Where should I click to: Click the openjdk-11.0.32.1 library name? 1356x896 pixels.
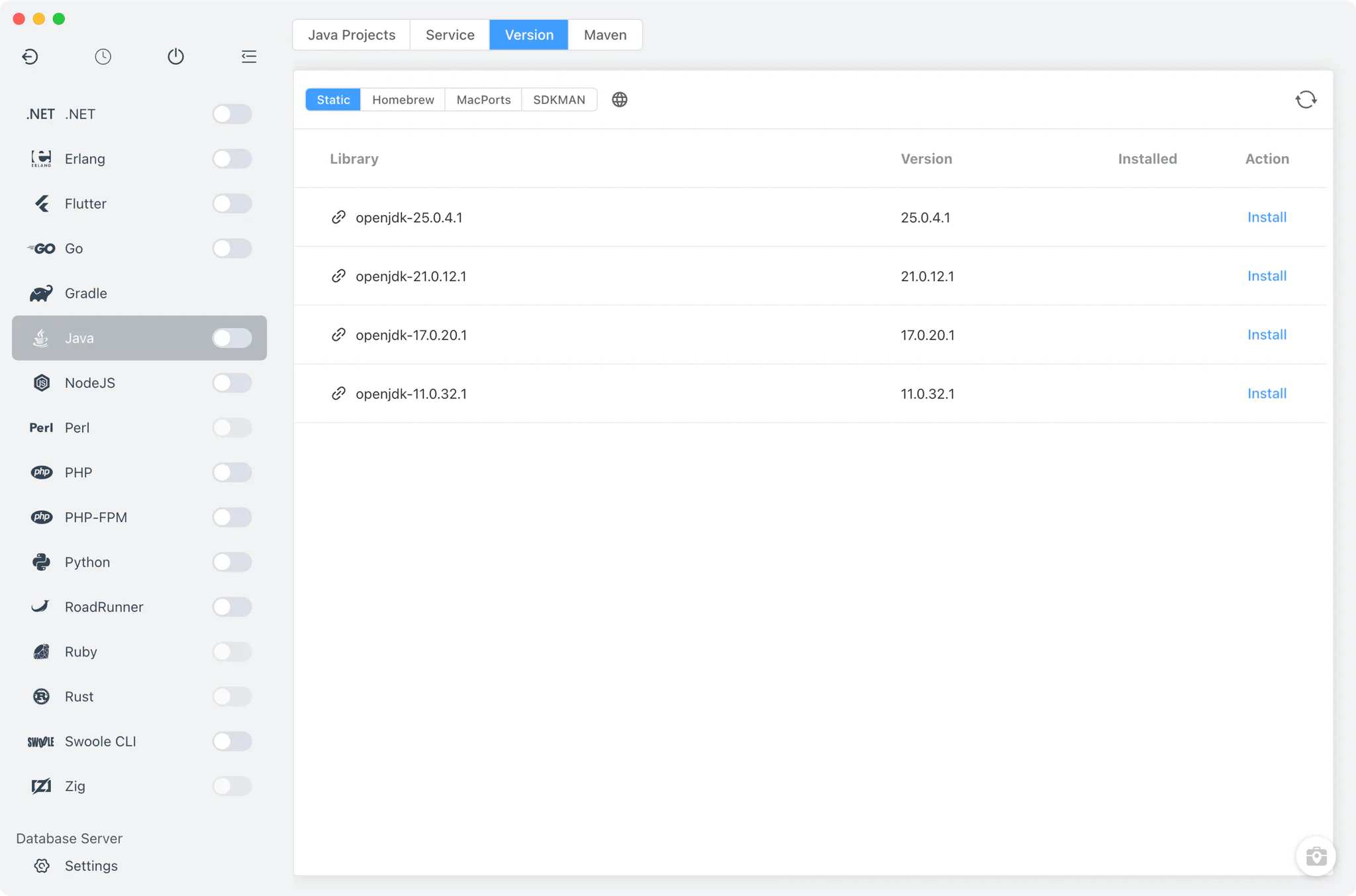pyautogui.click(x=411, y=394)
